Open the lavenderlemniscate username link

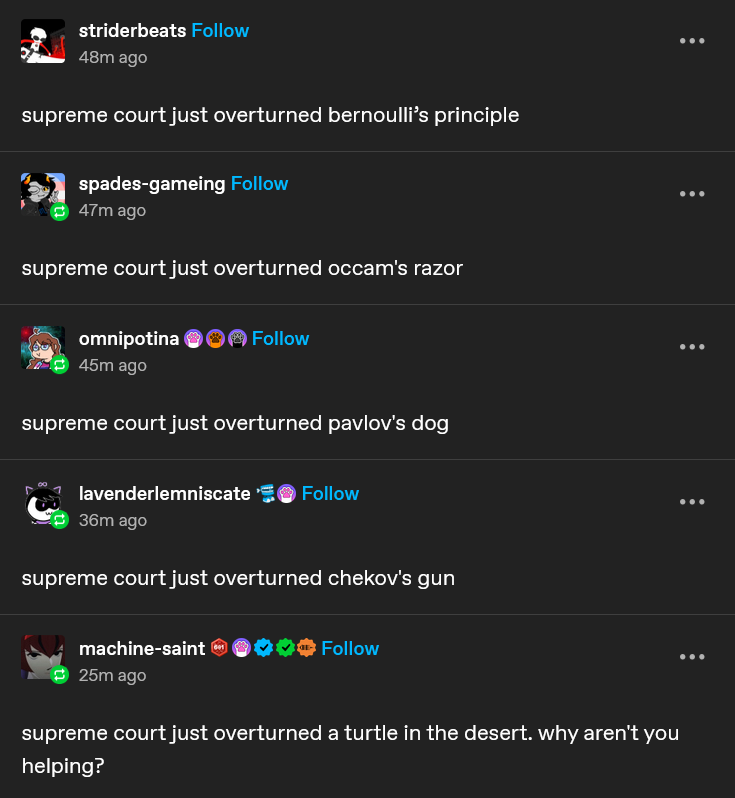(164, 494)
